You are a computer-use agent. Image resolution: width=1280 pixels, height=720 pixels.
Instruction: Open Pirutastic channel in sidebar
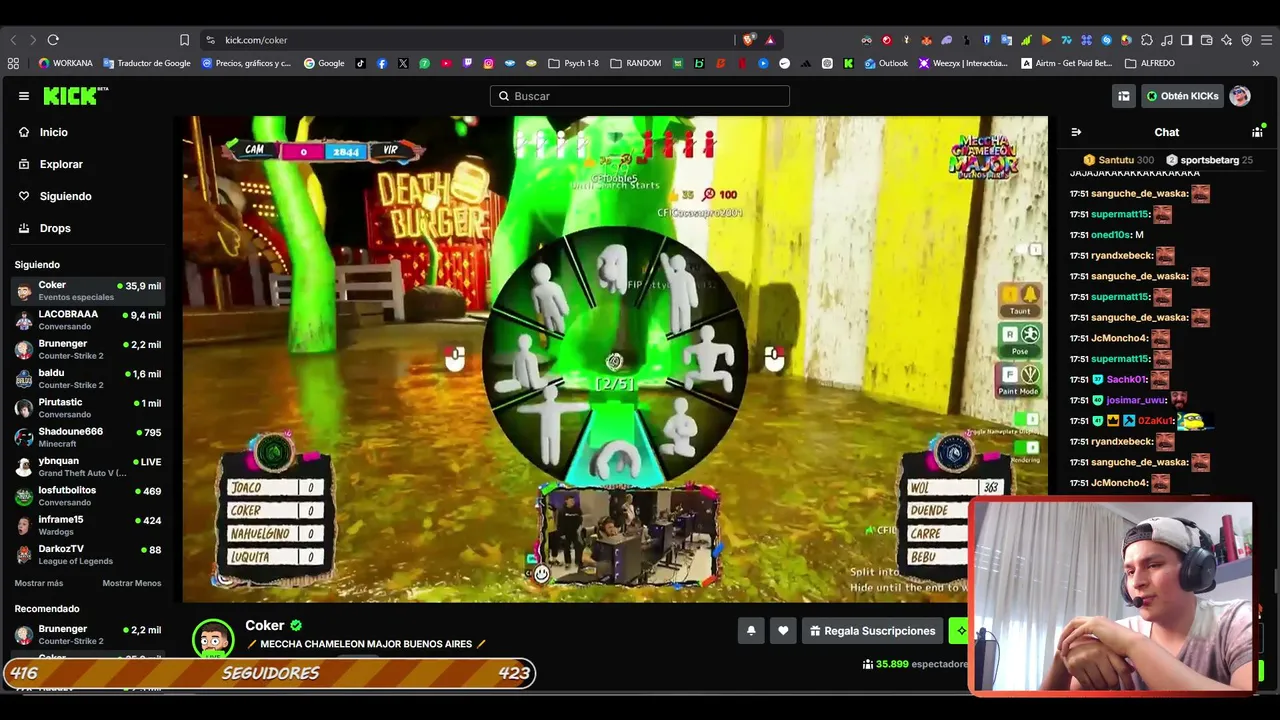88,408
